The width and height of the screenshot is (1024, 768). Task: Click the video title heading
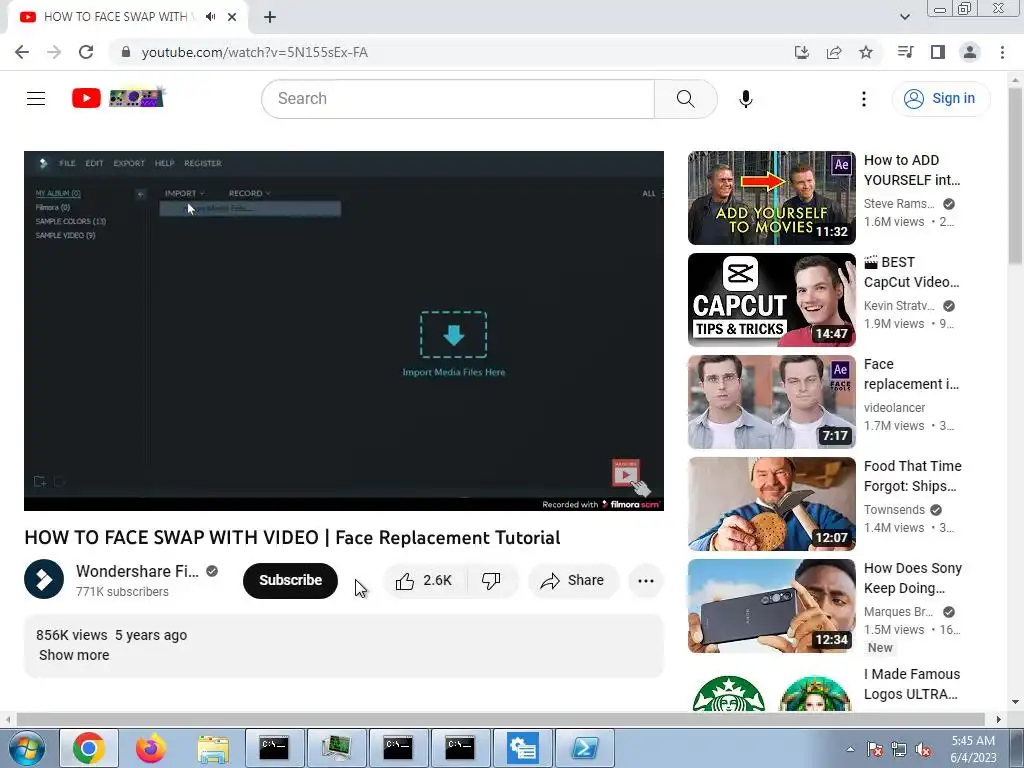coord(292,537)
